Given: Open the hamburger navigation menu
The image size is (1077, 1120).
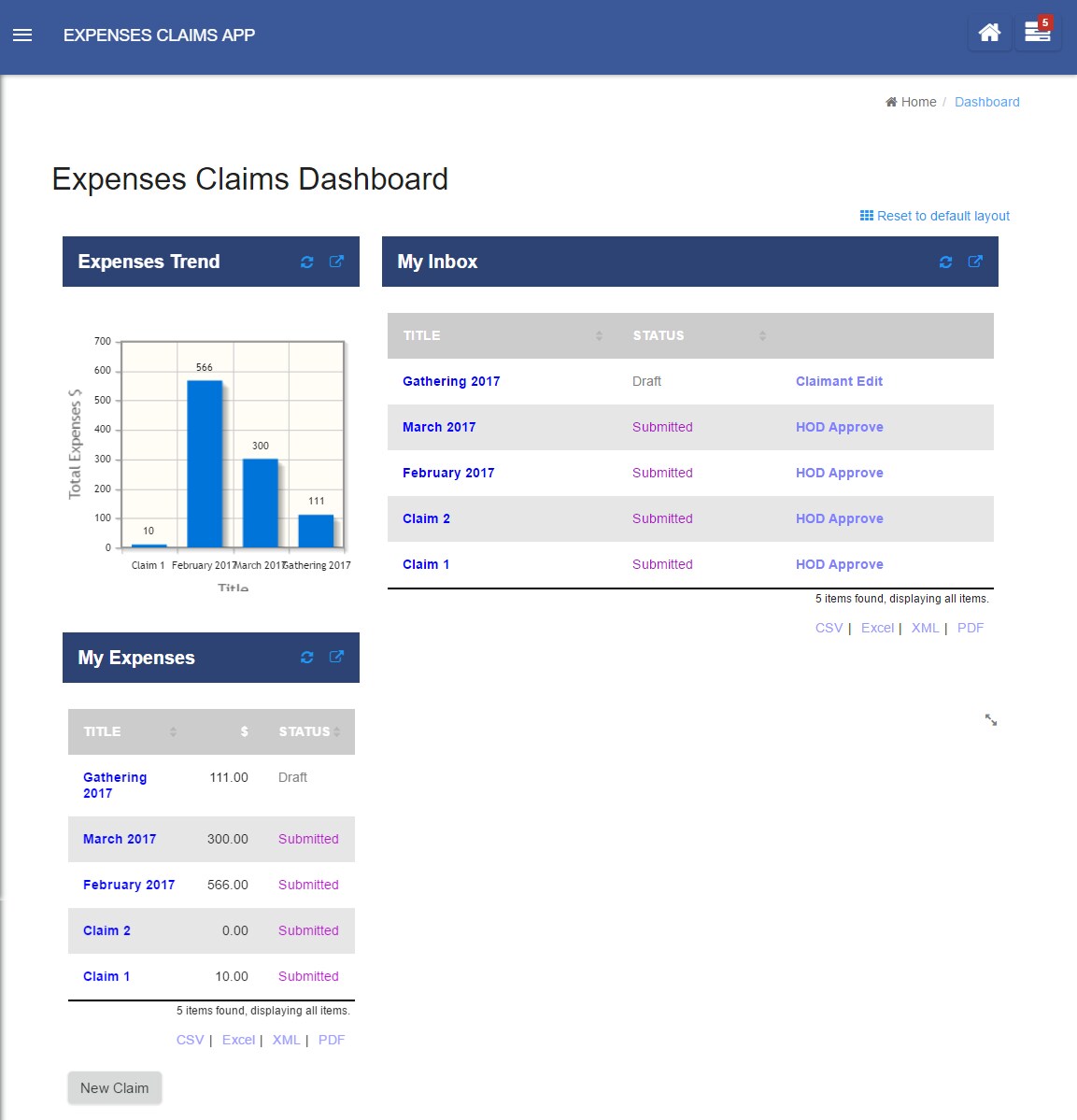Looking at the screenshot, I should (x=22, y=35).
